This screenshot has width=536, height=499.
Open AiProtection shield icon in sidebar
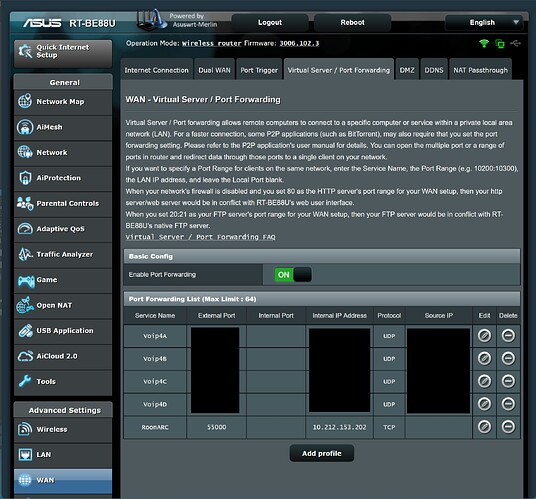(x=25, y=178)
